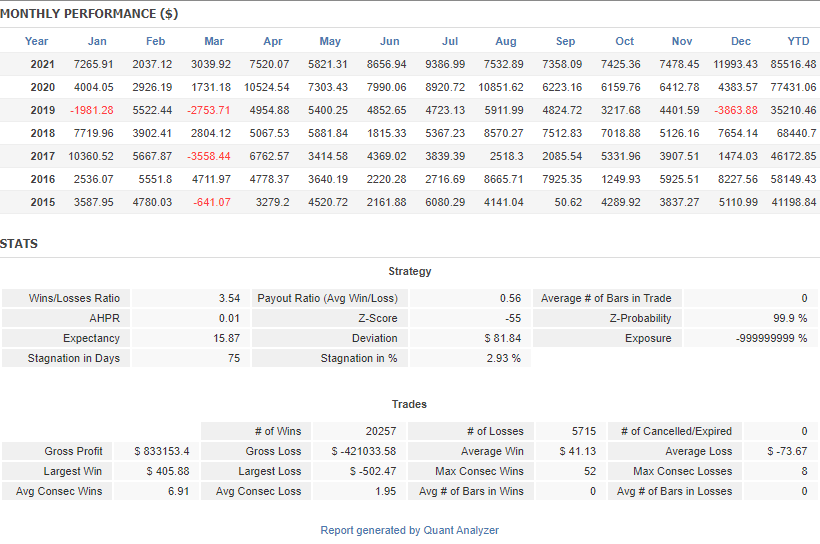Click the YTD column header
Screen dimensions: 820x544
click(x=798, y=41)
